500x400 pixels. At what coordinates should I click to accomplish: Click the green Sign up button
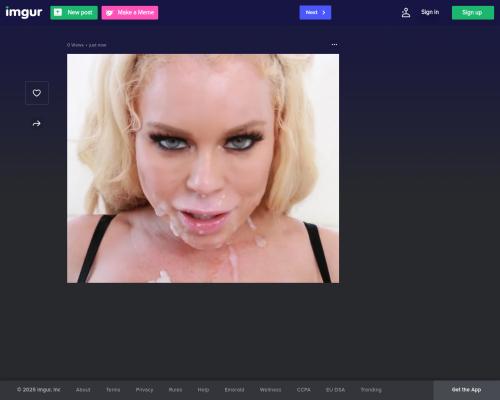[x=473, y=13]
